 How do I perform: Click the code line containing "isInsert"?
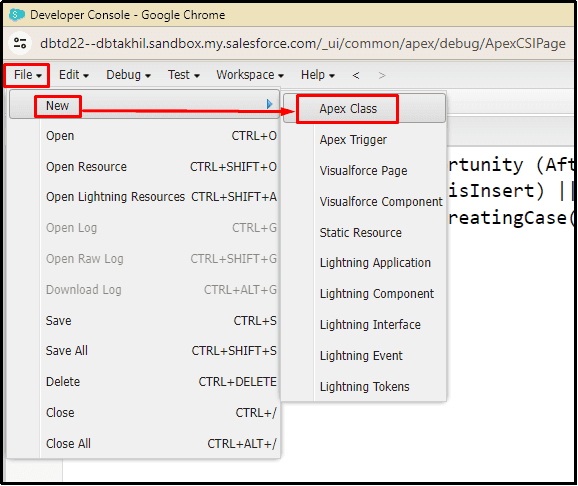pyautogui.click(x=511, y=191)
